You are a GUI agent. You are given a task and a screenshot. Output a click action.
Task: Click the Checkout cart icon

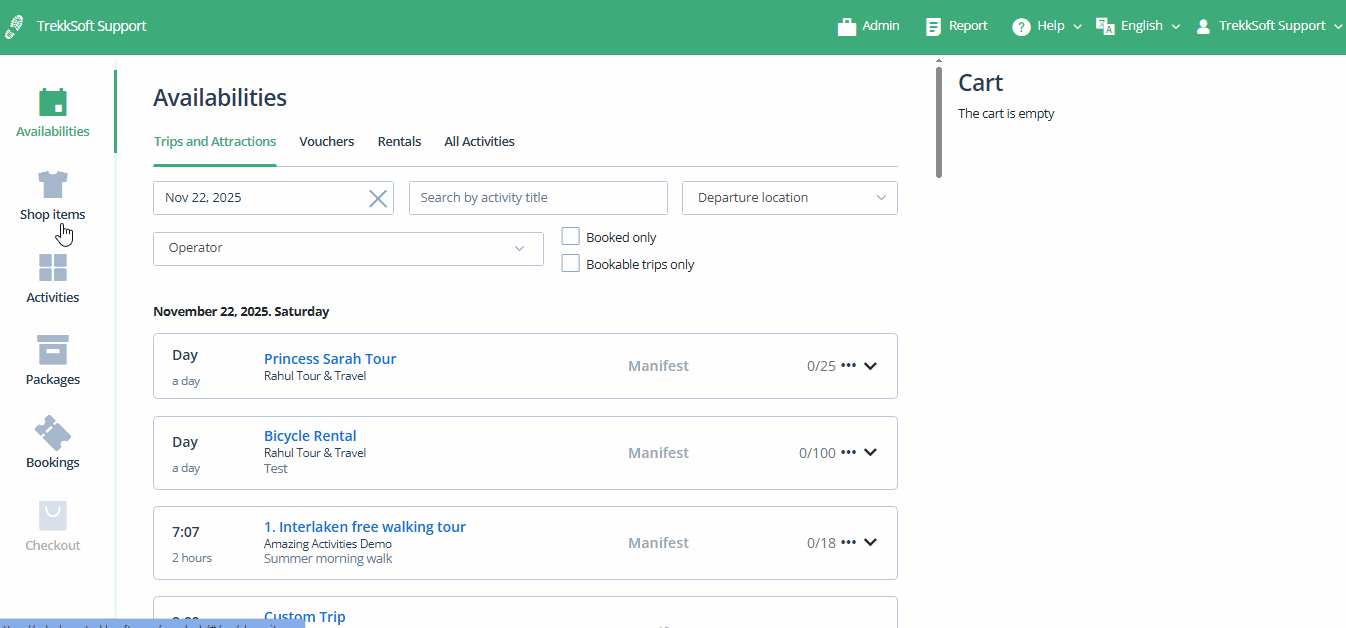[x=52, y=518]
